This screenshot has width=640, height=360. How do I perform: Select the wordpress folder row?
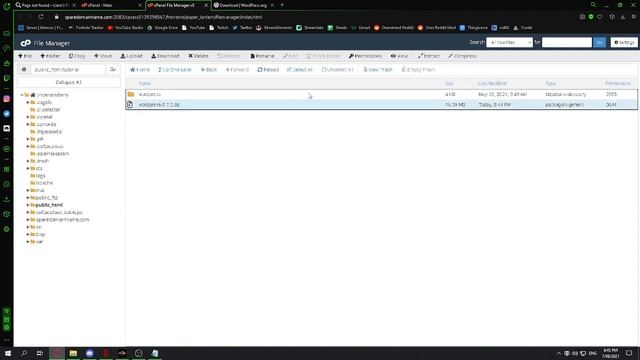pyautogui.click(x=381, y=94)
